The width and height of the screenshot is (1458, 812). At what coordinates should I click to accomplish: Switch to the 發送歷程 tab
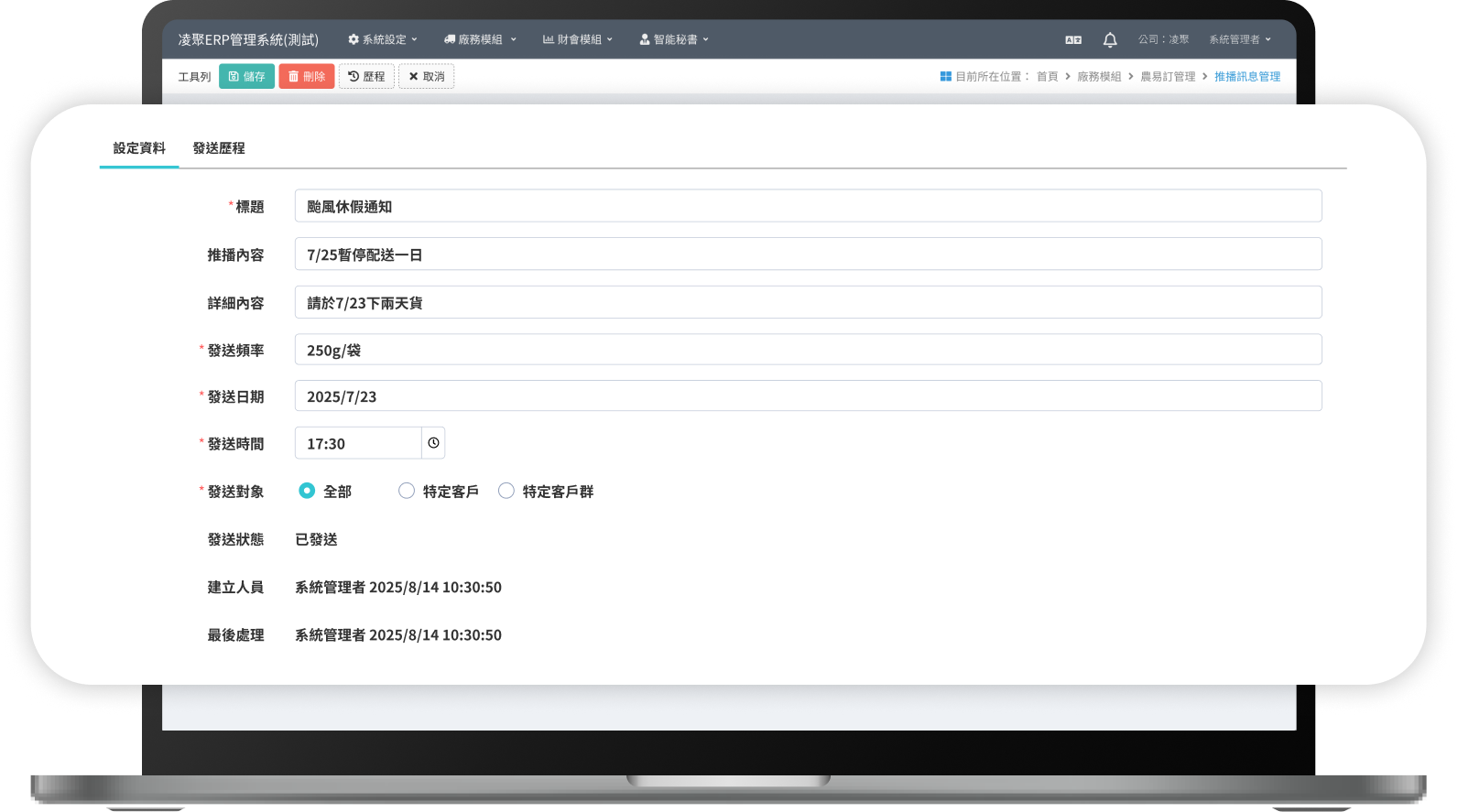[x=219, y=148]
